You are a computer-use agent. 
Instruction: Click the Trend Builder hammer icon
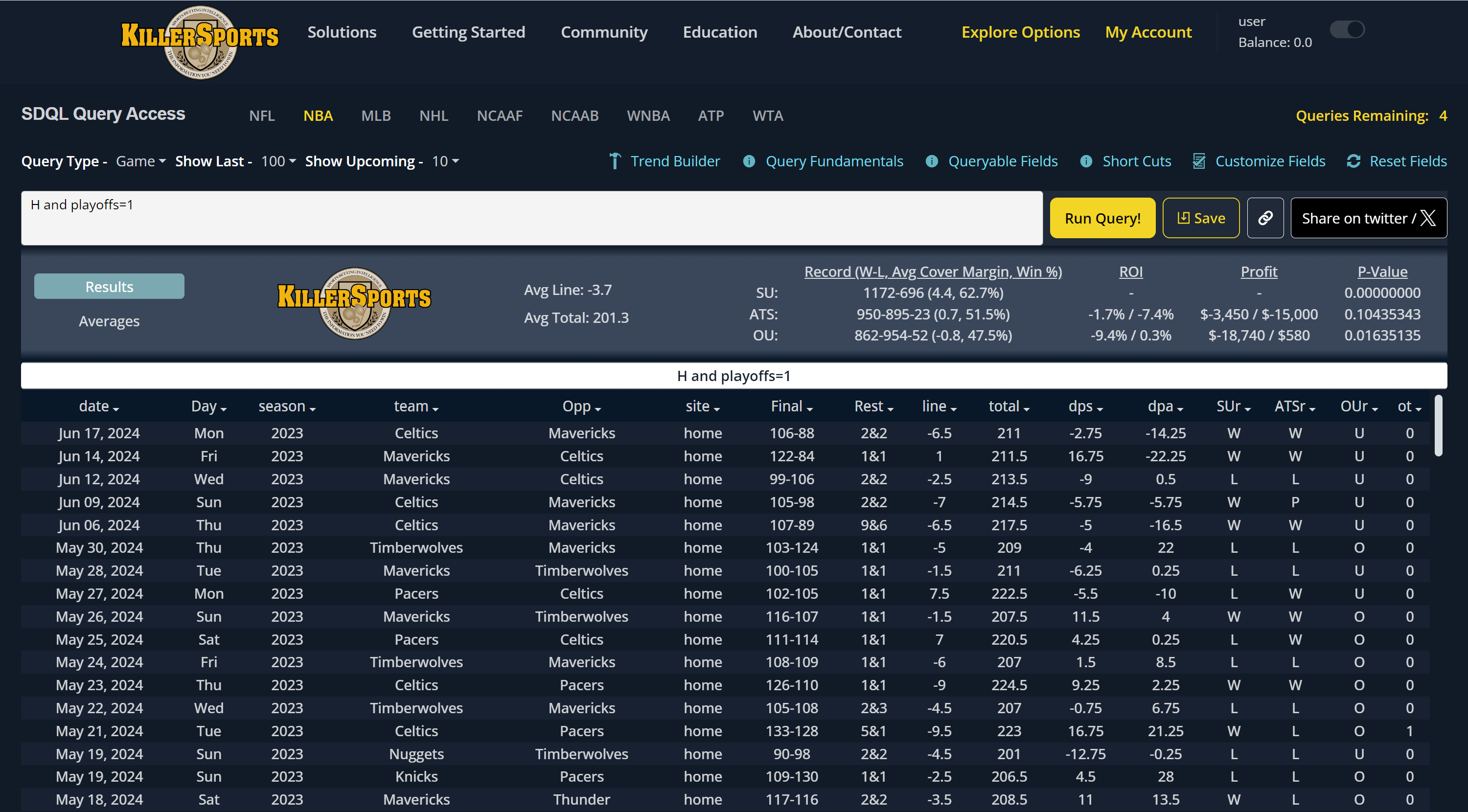615,161
